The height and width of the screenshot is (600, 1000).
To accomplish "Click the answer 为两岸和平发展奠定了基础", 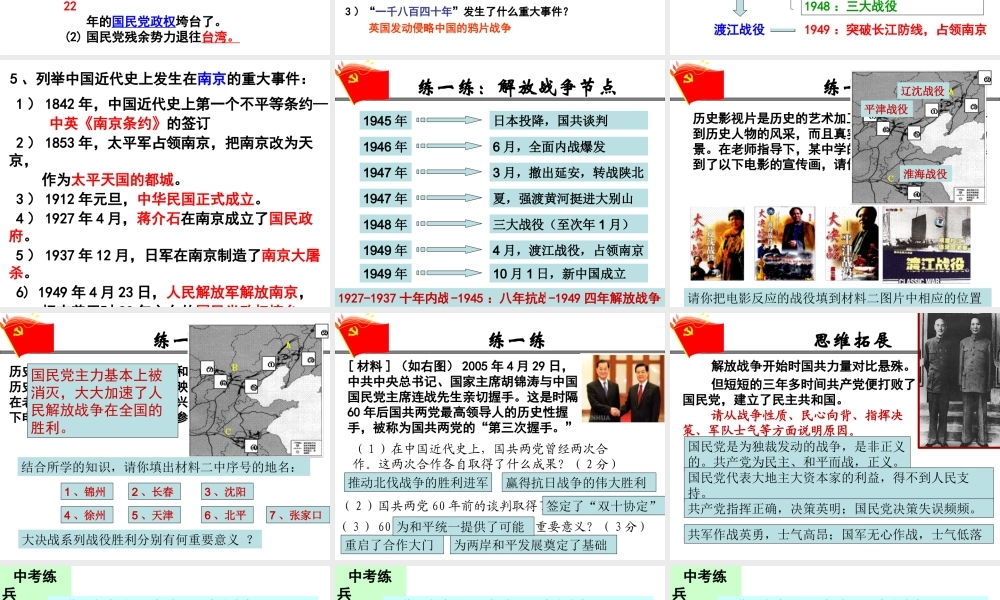I will coord(533,545).
